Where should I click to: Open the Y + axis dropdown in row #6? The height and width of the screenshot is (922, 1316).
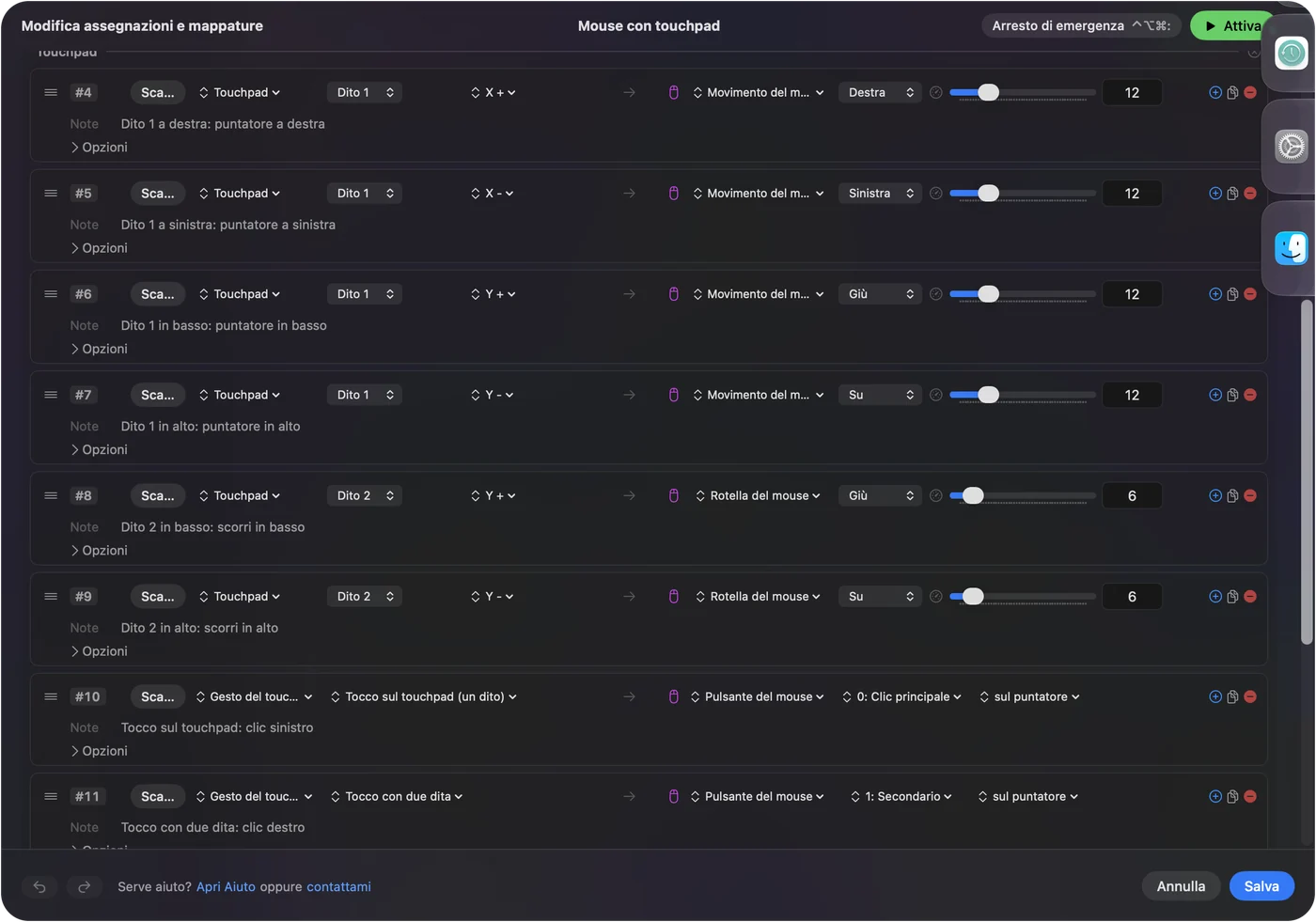[493, 294]
